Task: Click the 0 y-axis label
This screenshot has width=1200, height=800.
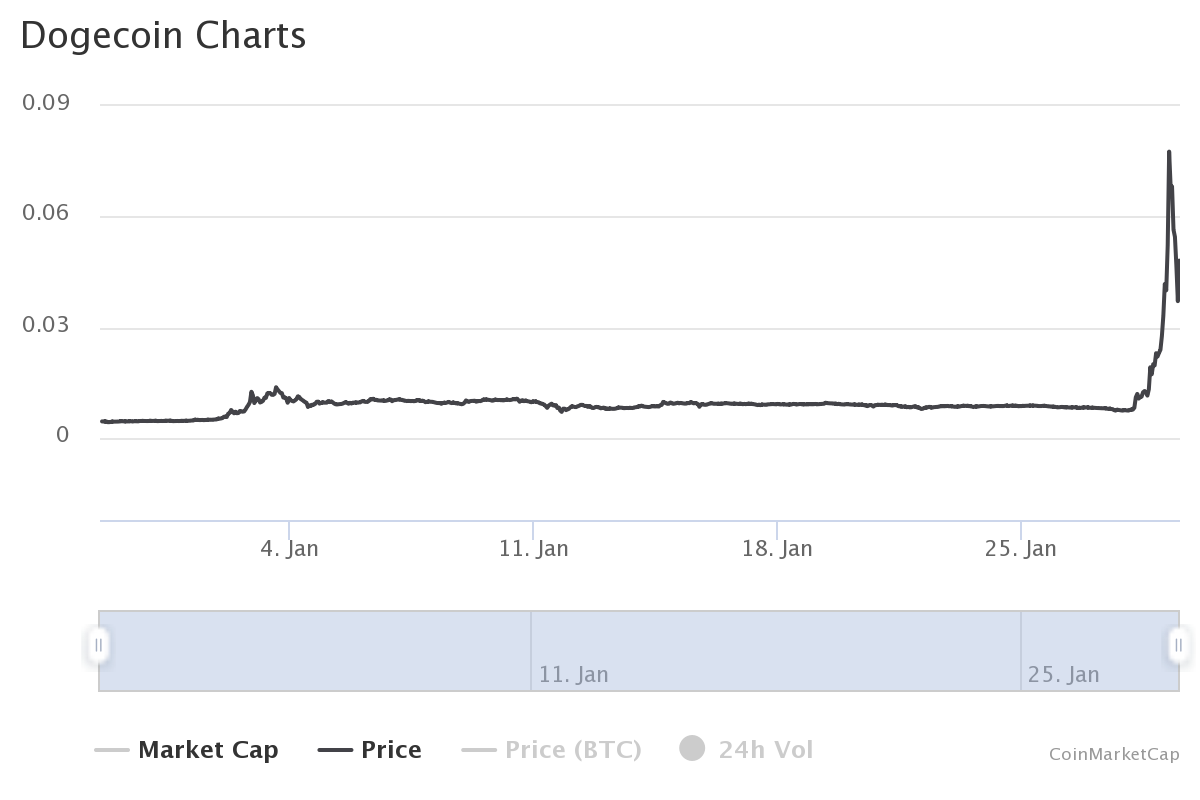Action: point(62,436)
